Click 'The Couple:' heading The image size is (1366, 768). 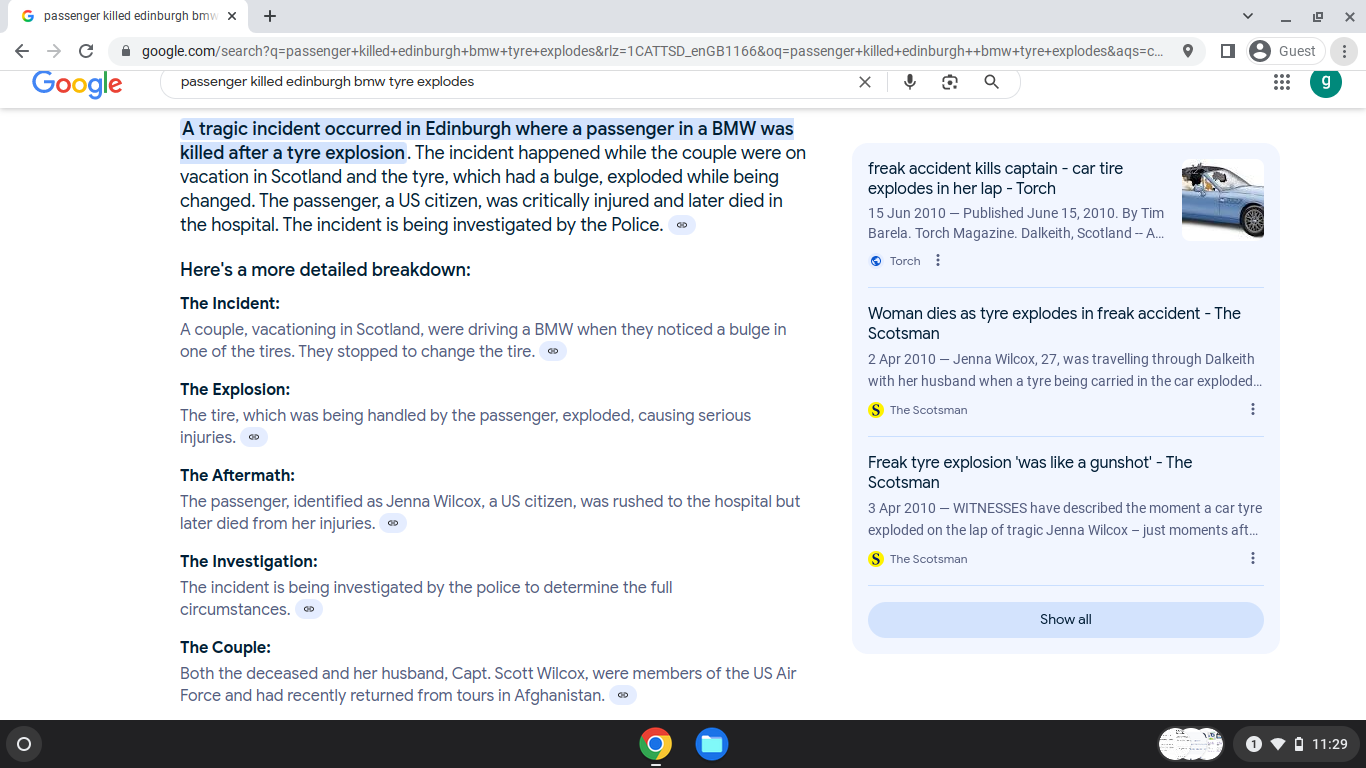[225, 647]
